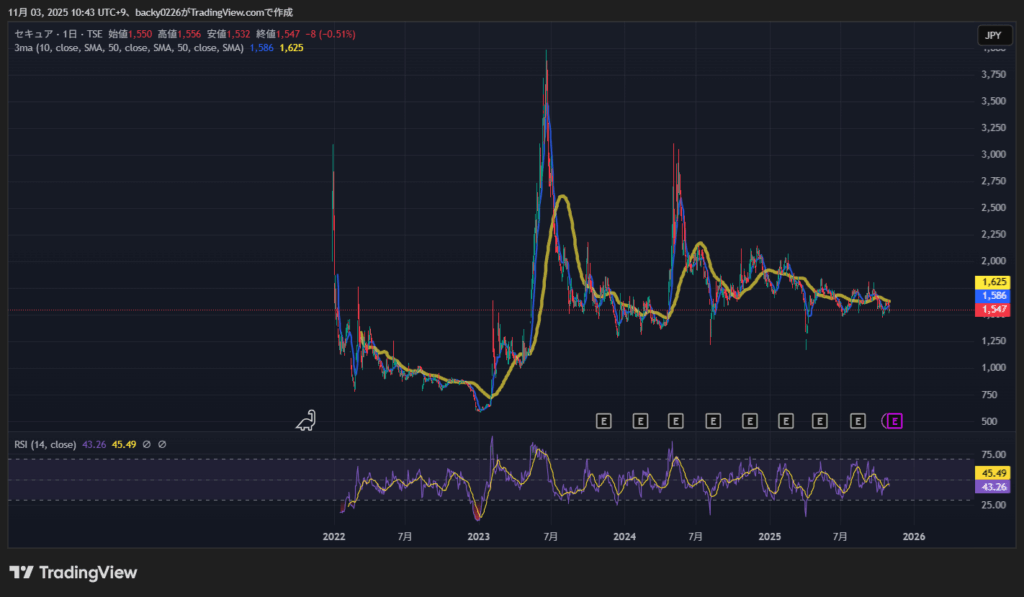Click the blue 1,586 price axis label
Image resolution: width=1024 pixels, height=597 pixels.
993,297
